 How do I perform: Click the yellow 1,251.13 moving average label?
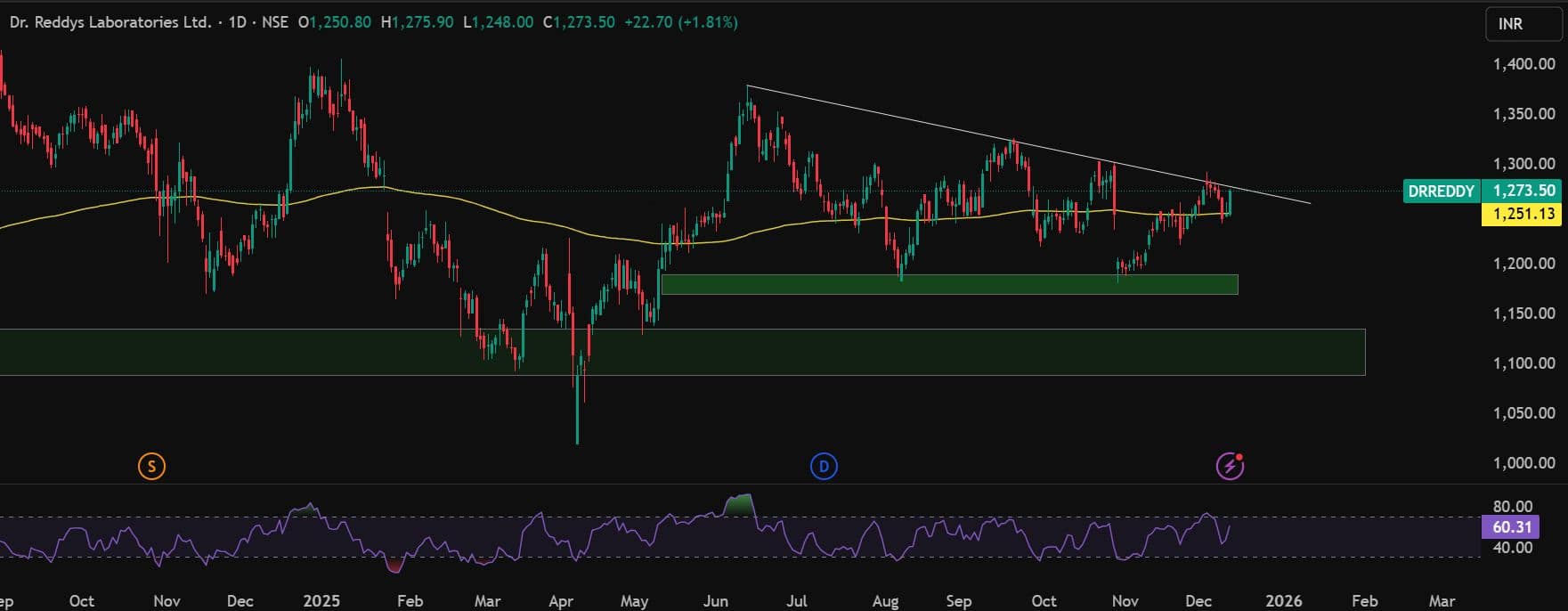tap(1523, 214)
